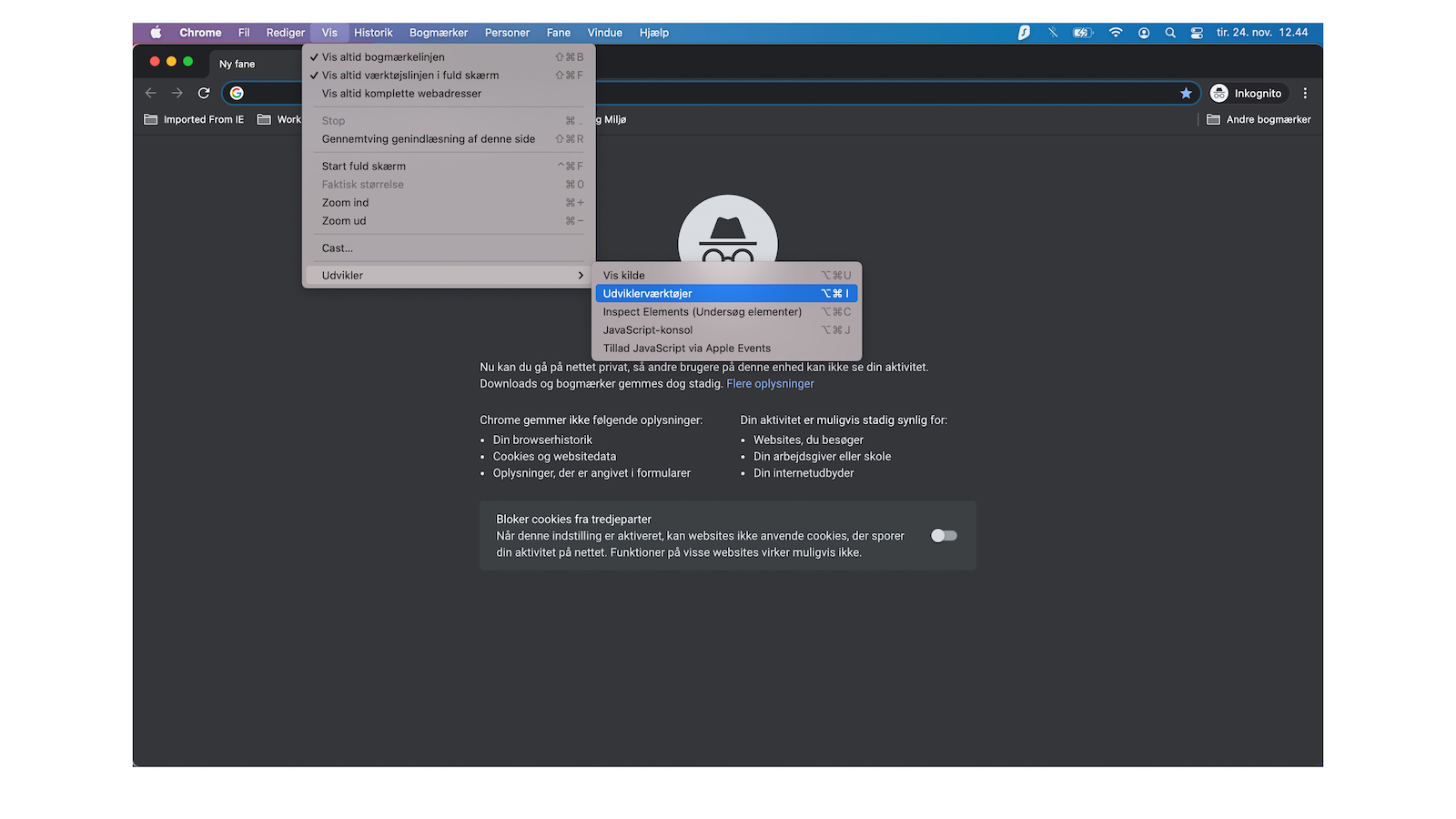Reload the current page
The image size is (1456, 819).
pyautogui.click(x=203, y=92)
